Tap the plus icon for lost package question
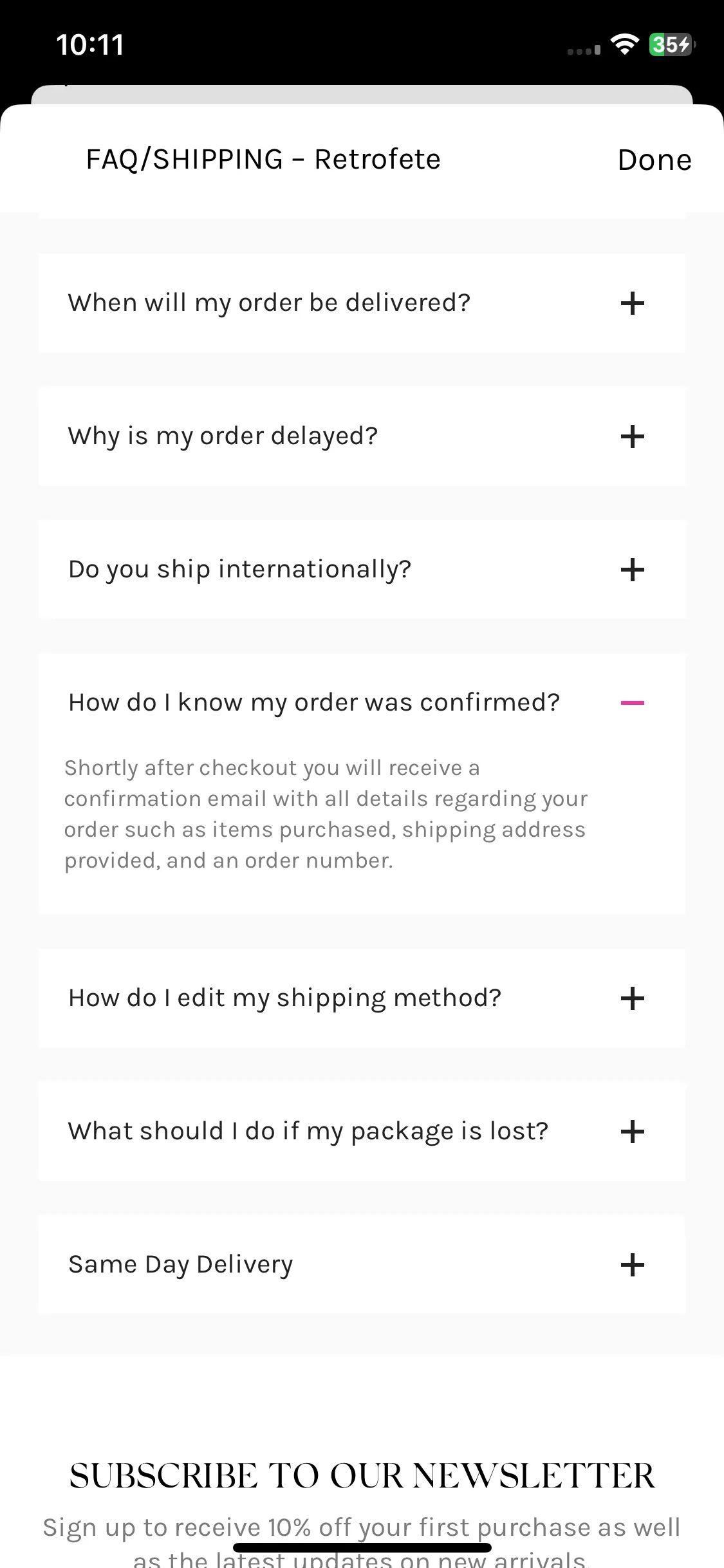This screenshot has height=1568, width=724. pyautogui.click(x=632, y=1132)
